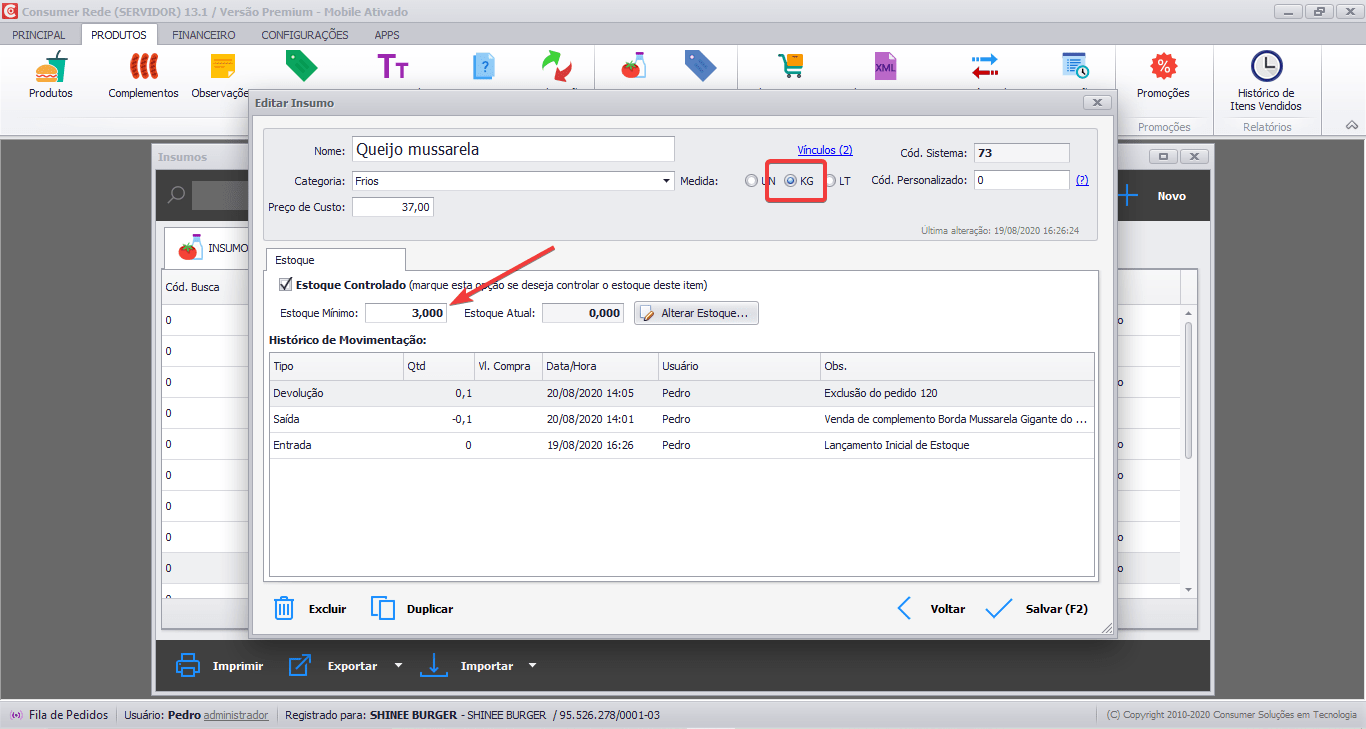Viewport: 1366px width, 729px height.
Task: Click the Data/Hora column header
Action: pyautogui.click(x=600, y=366)
